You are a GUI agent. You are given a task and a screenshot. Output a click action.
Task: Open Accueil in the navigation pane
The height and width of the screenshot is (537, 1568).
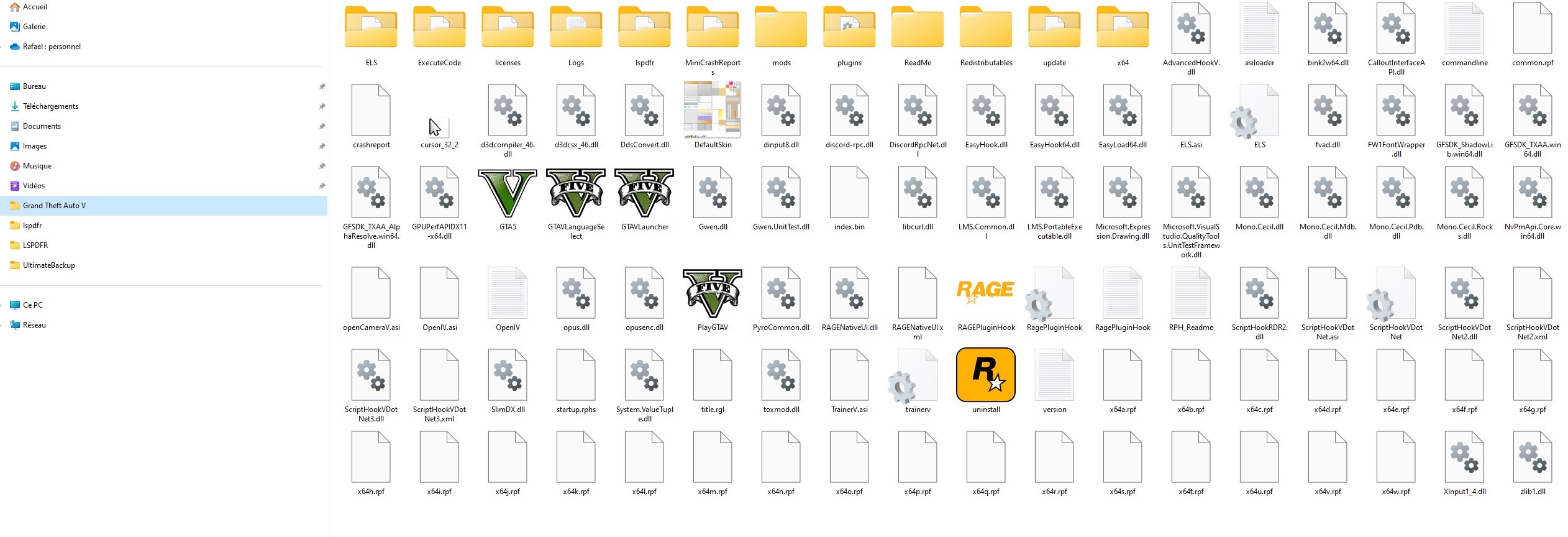coord(35,7)
